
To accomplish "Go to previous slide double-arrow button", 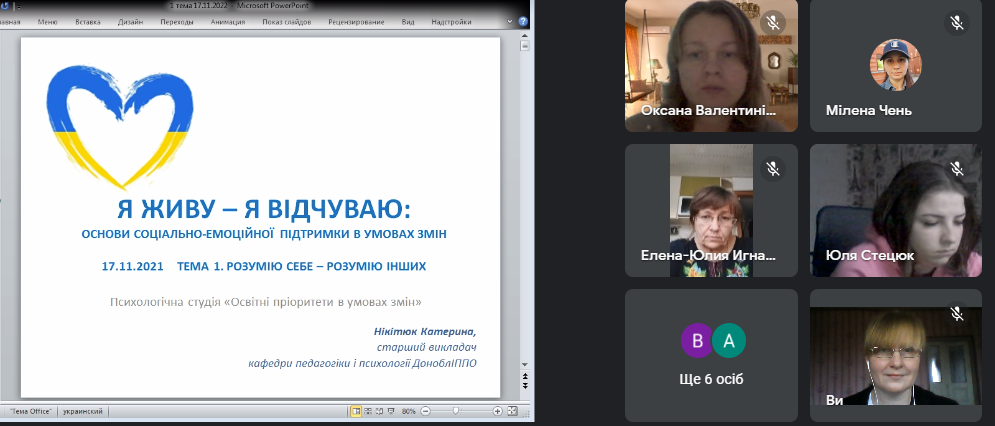I will pyautogui.click(x=525, y=377).
